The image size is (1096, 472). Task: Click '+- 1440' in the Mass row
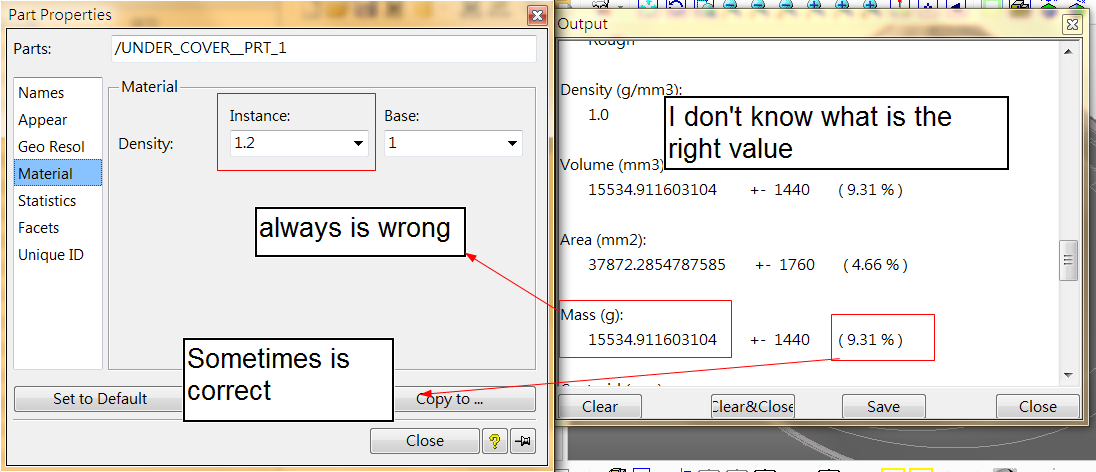click(780, 340)
